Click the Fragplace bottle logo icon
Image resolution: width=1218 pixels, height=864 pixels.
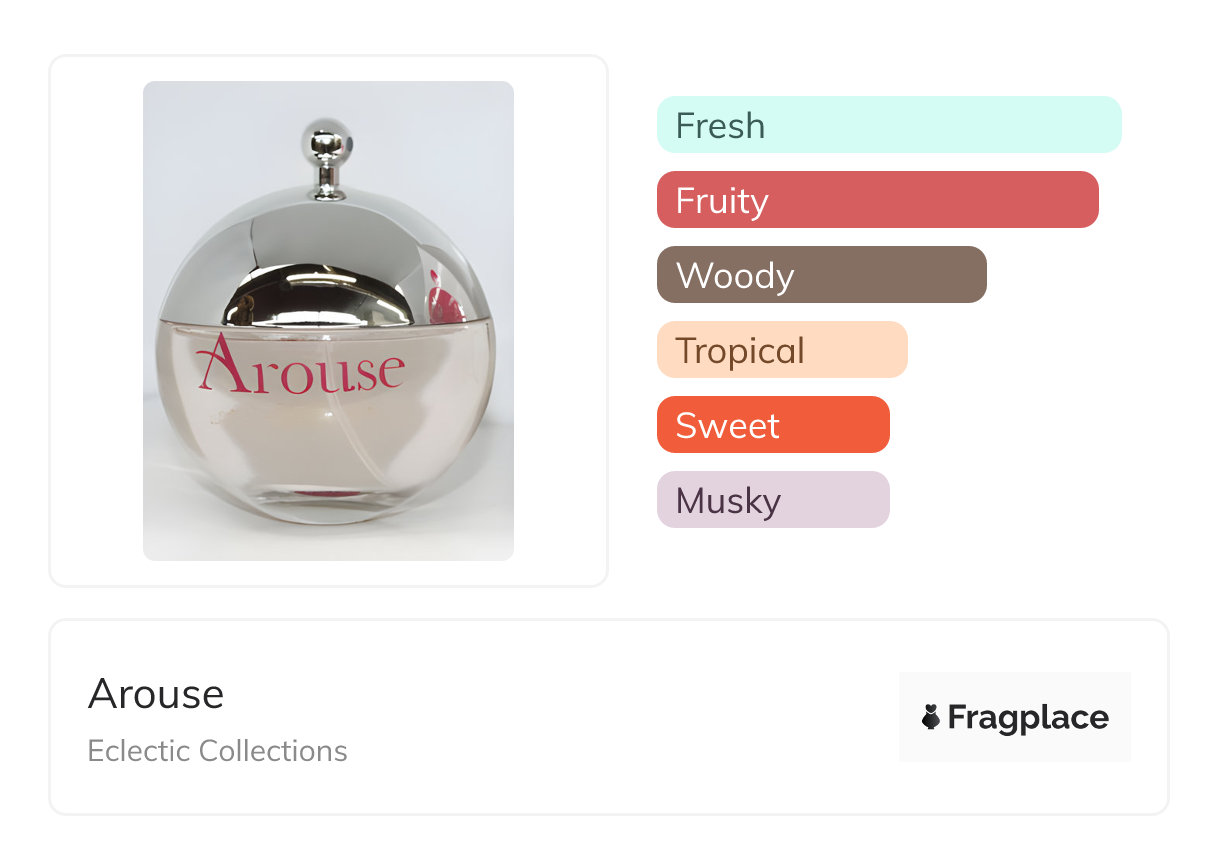[931, 717]
